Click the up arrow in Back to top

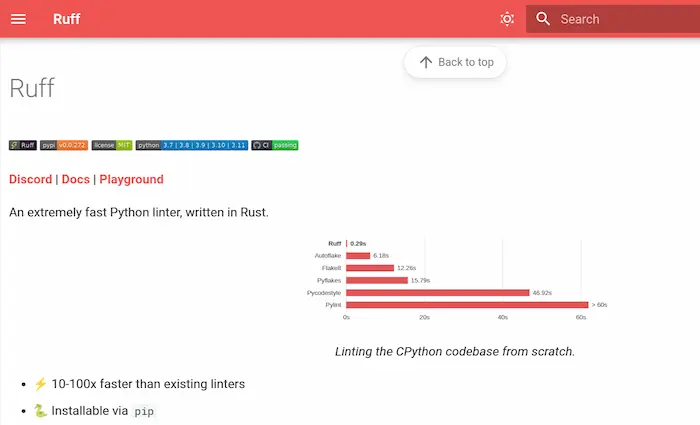point(426,62)
